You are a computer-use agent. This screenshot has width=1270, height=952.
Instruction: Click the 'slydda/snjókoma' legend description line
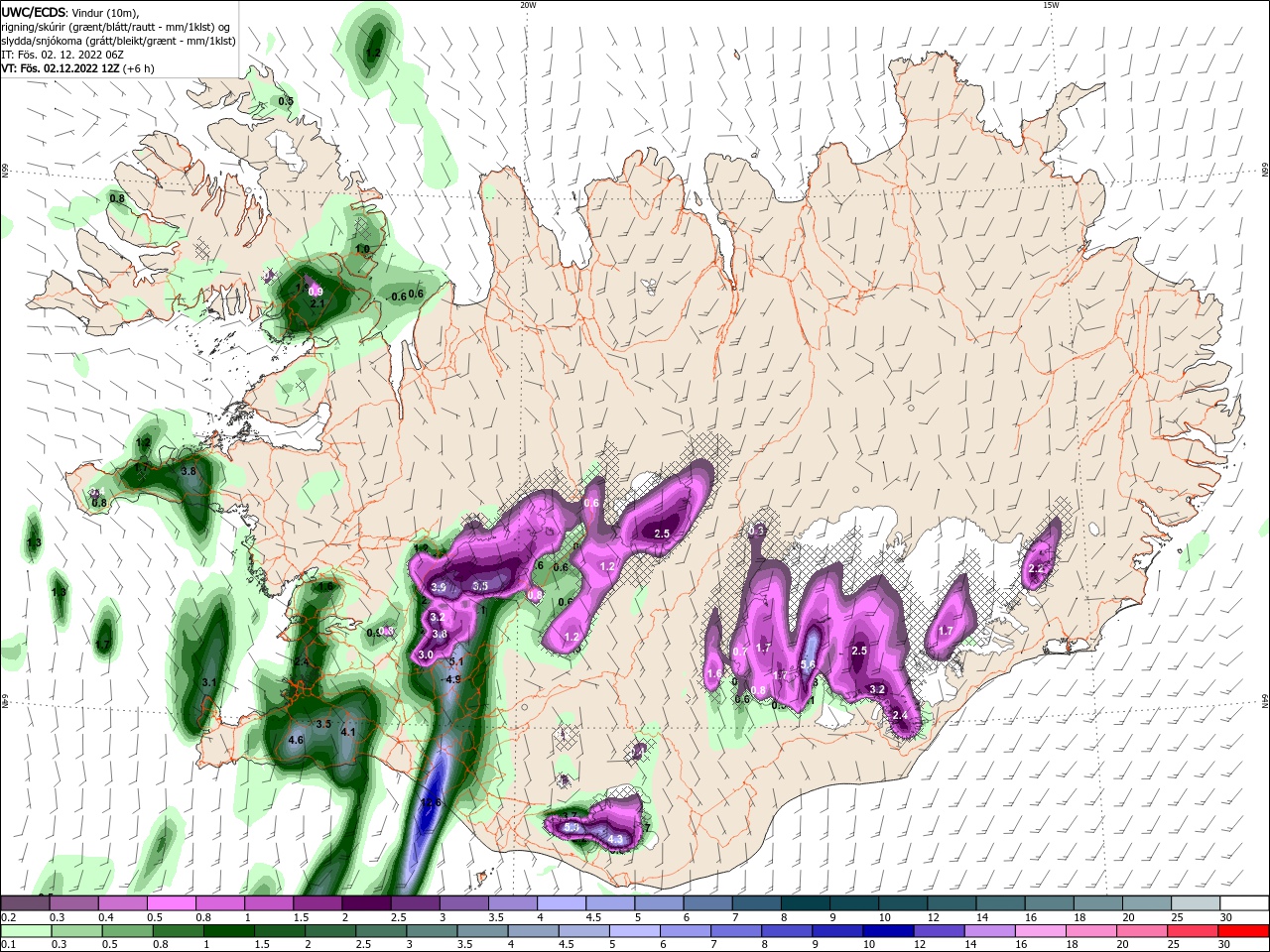118,41
